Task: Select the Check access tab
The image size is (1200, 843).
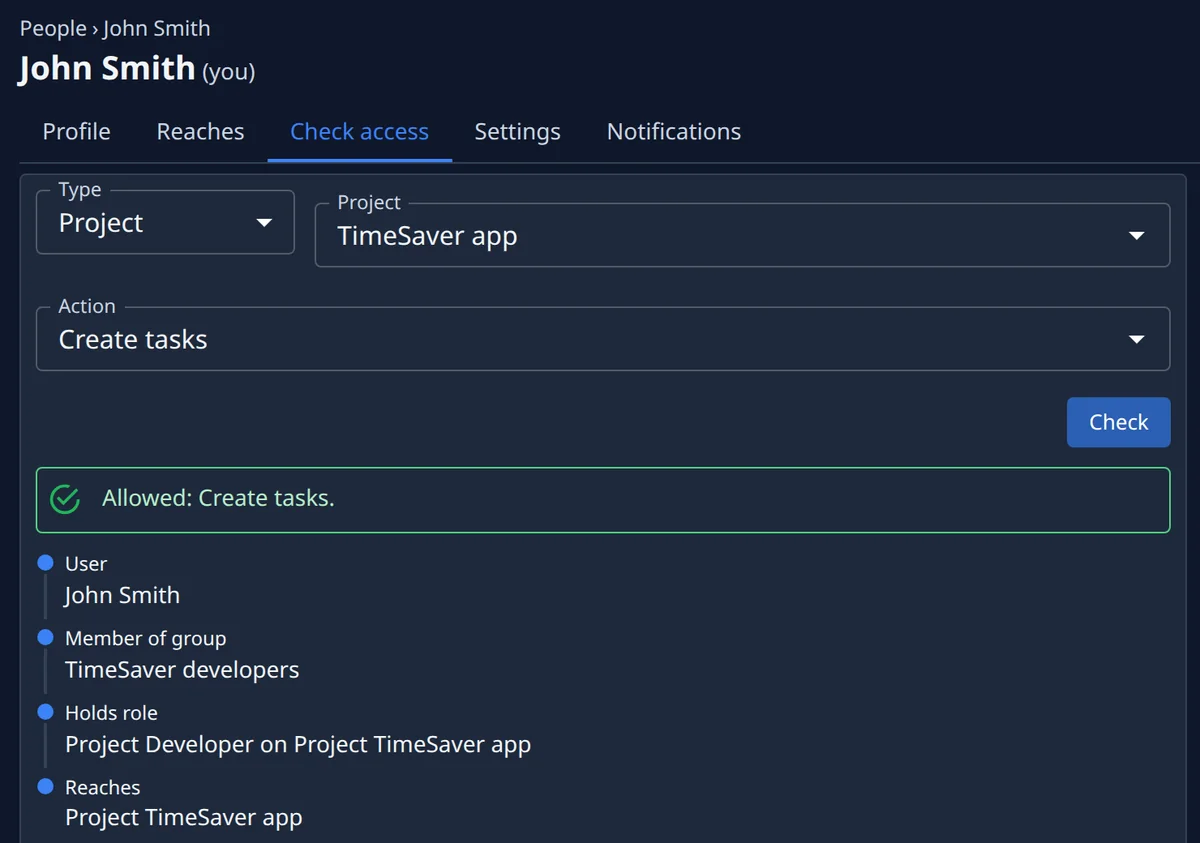Action: click(359, 131)
